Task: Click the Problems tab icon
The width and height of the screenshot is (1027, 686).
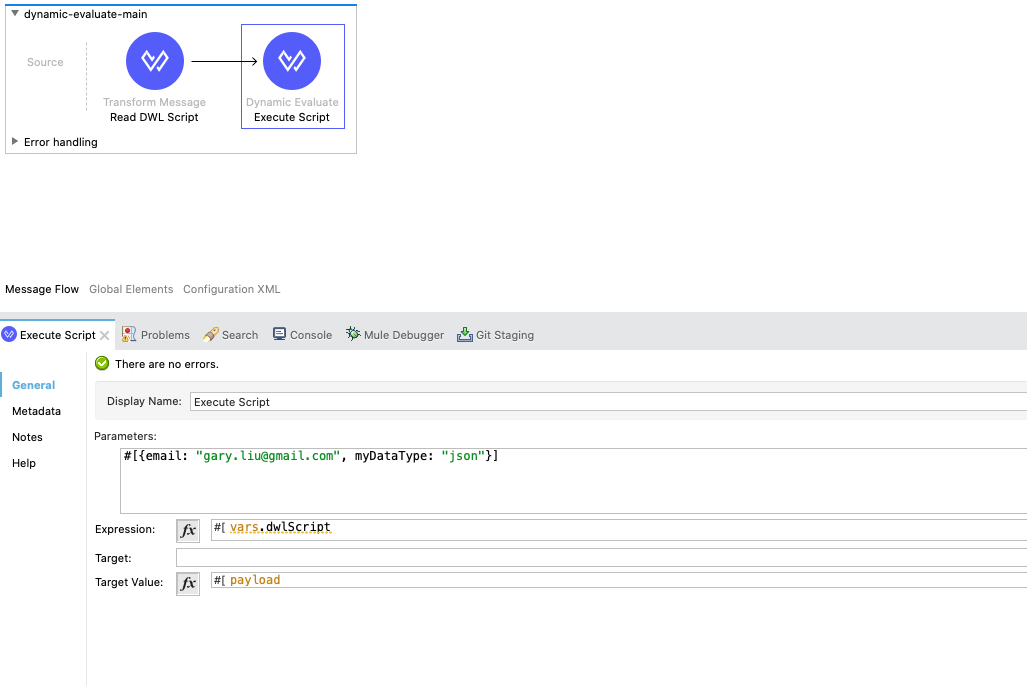Action: pos(129,334)
